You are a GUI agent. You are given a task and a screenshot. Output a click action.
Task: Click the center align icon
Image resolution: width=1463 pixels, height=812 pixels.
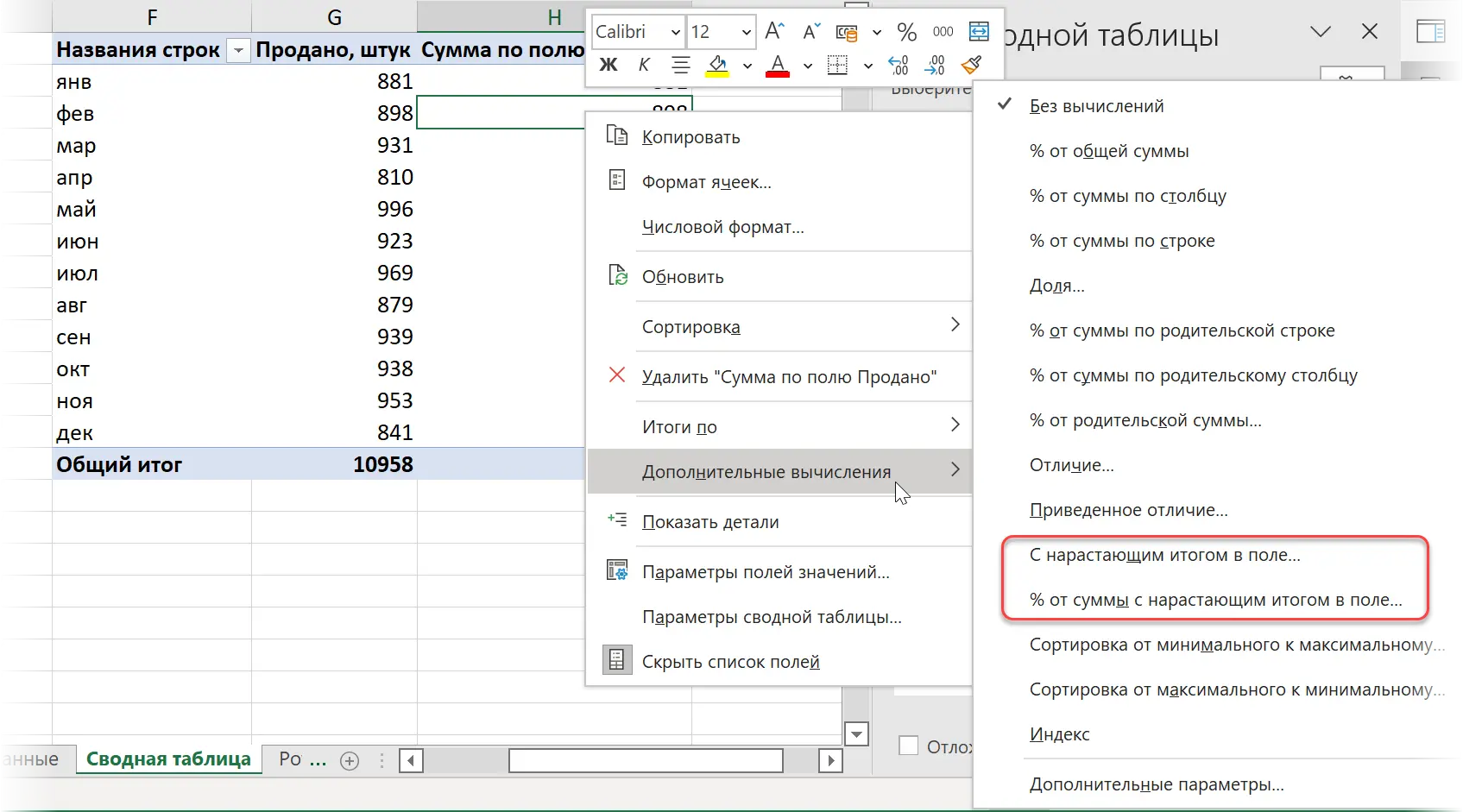click(x=680, y=65)
